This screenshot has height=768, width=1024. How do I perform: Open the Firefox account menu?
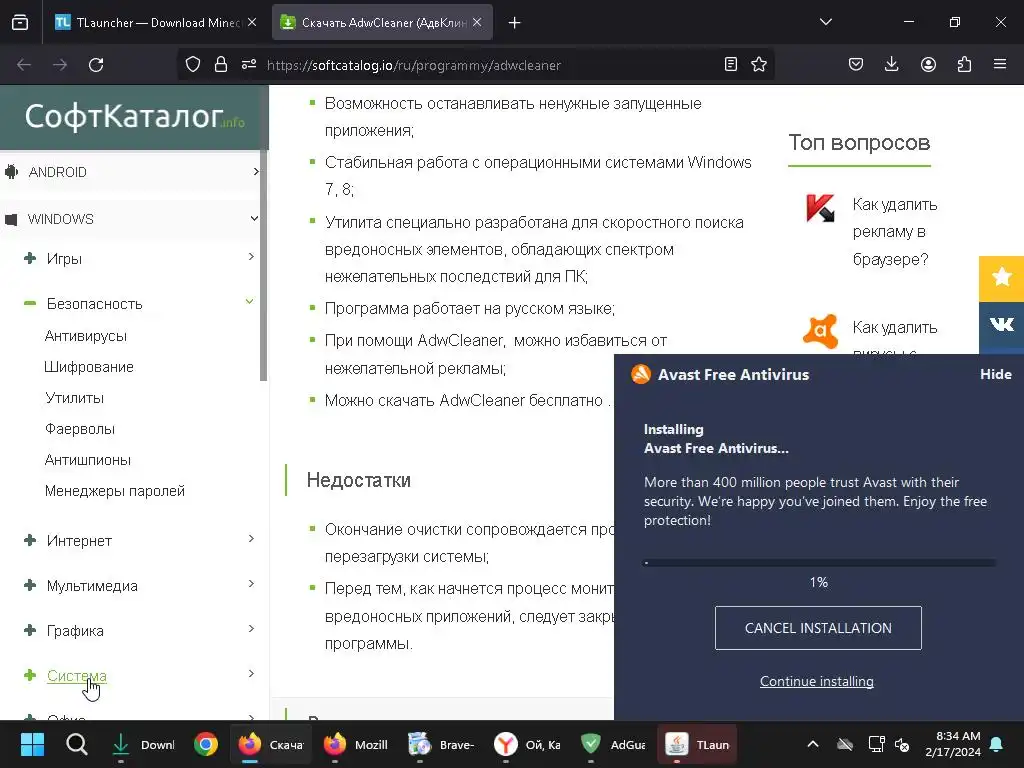pyautogui.click(x=928, y=65)
